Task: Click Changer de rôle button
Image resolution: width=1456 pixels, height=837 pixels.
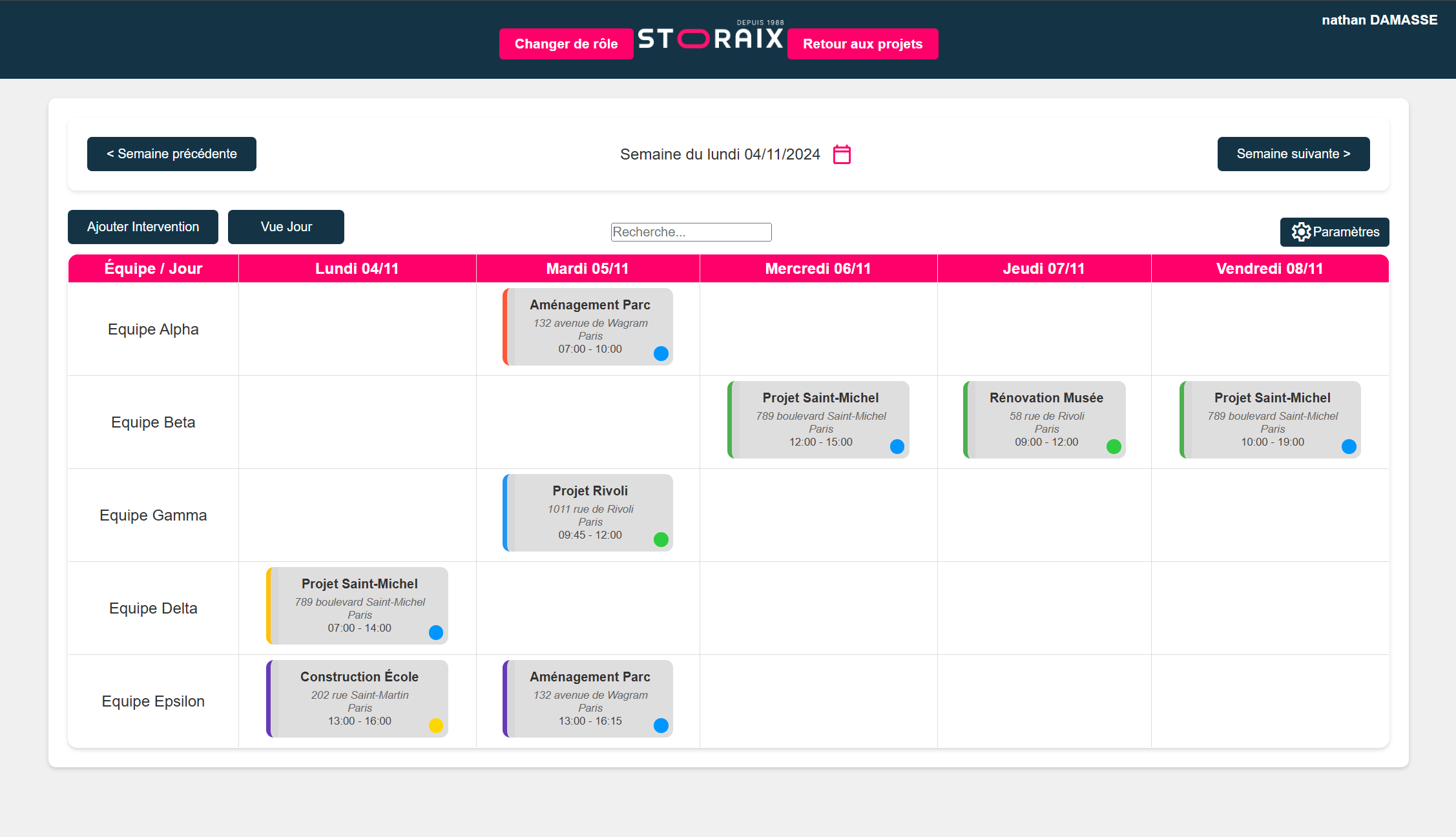Action: (566, 44)
